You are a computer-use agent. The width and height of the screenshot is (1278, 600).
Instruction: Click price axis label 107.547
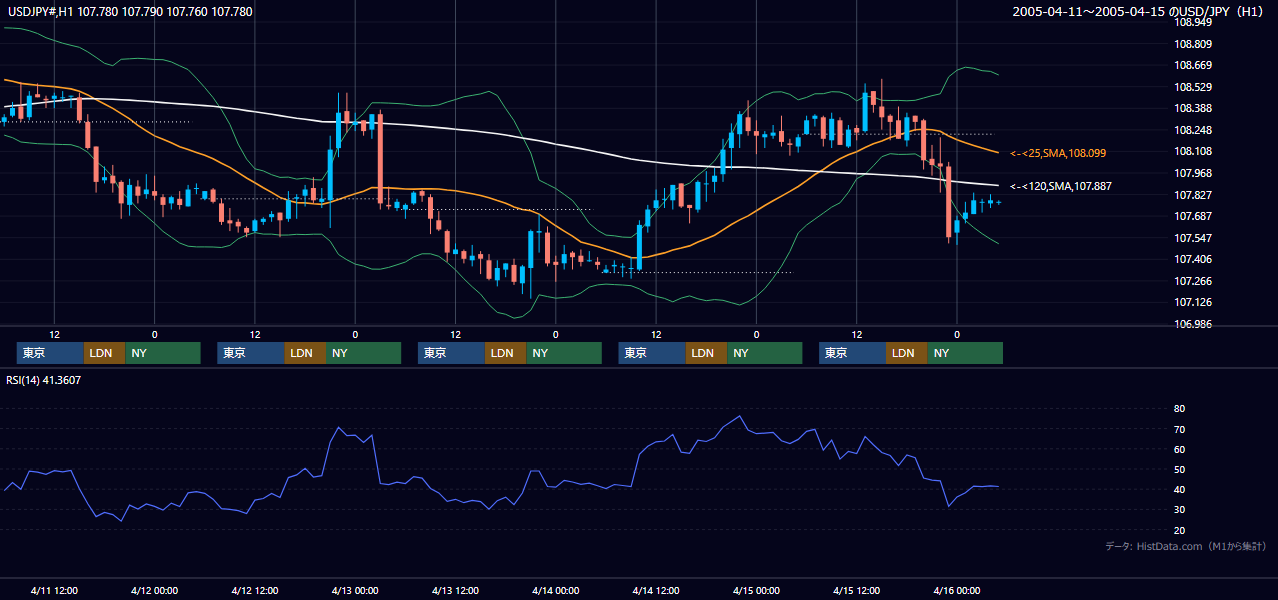tap(1194, 238)
